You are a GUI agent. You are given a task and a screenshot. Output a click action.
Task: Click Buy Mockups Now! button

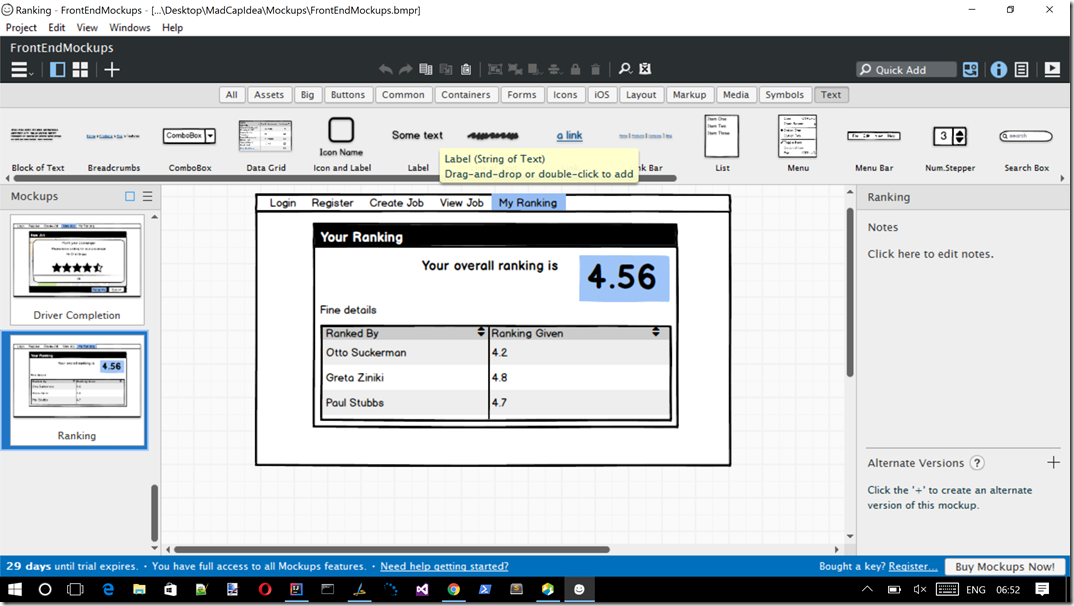(x=1005, y=566)
